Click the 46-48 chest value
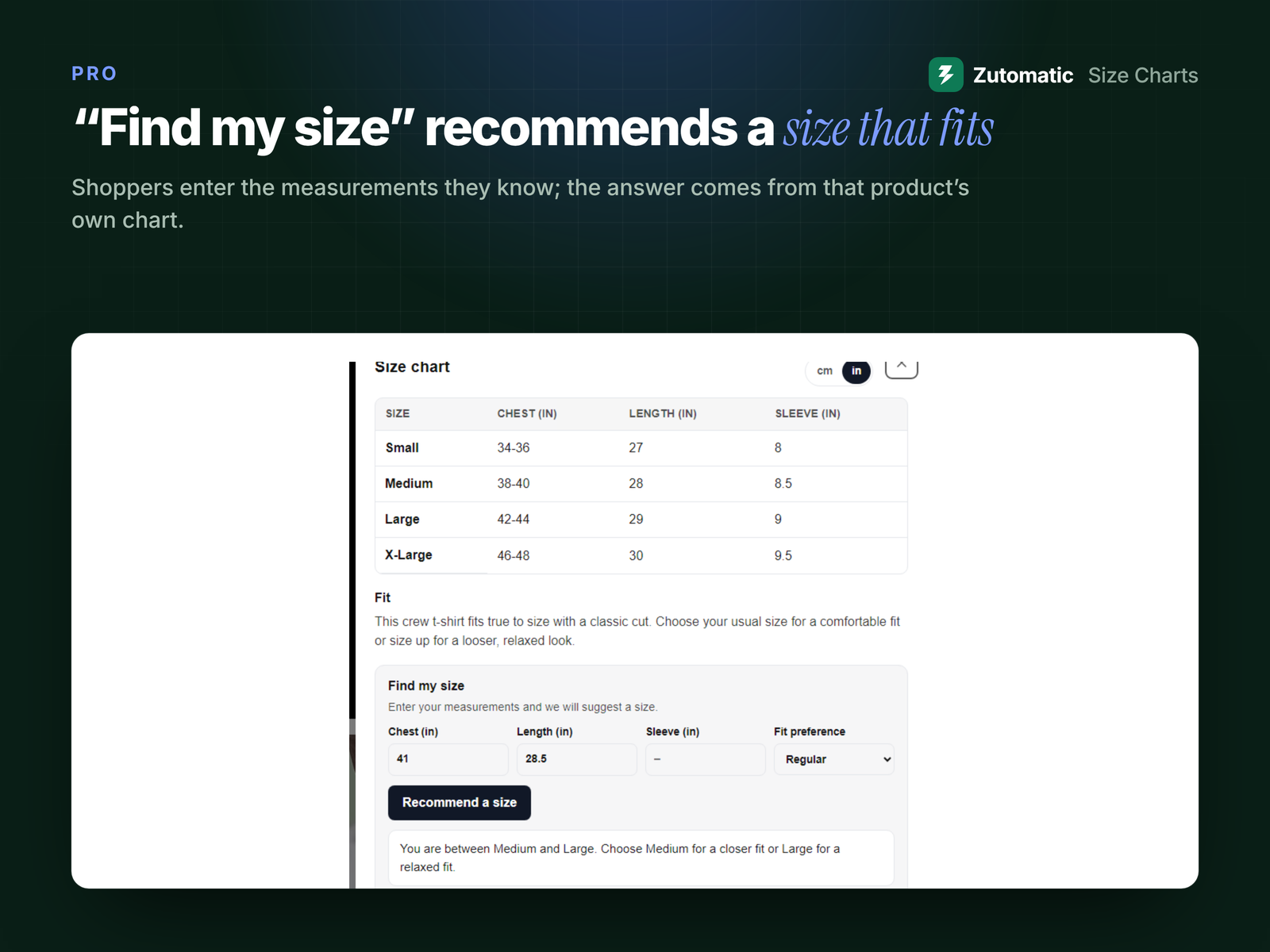Screen dimensions: 1270x952 [x=514, y=555]
